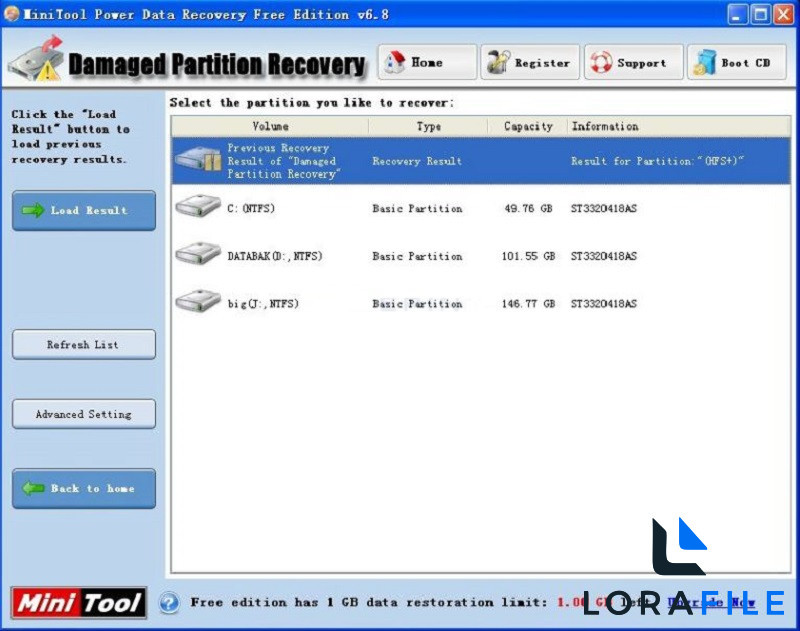Click the Home toolbar button
The image size is (800, 631).
[428, 62]
